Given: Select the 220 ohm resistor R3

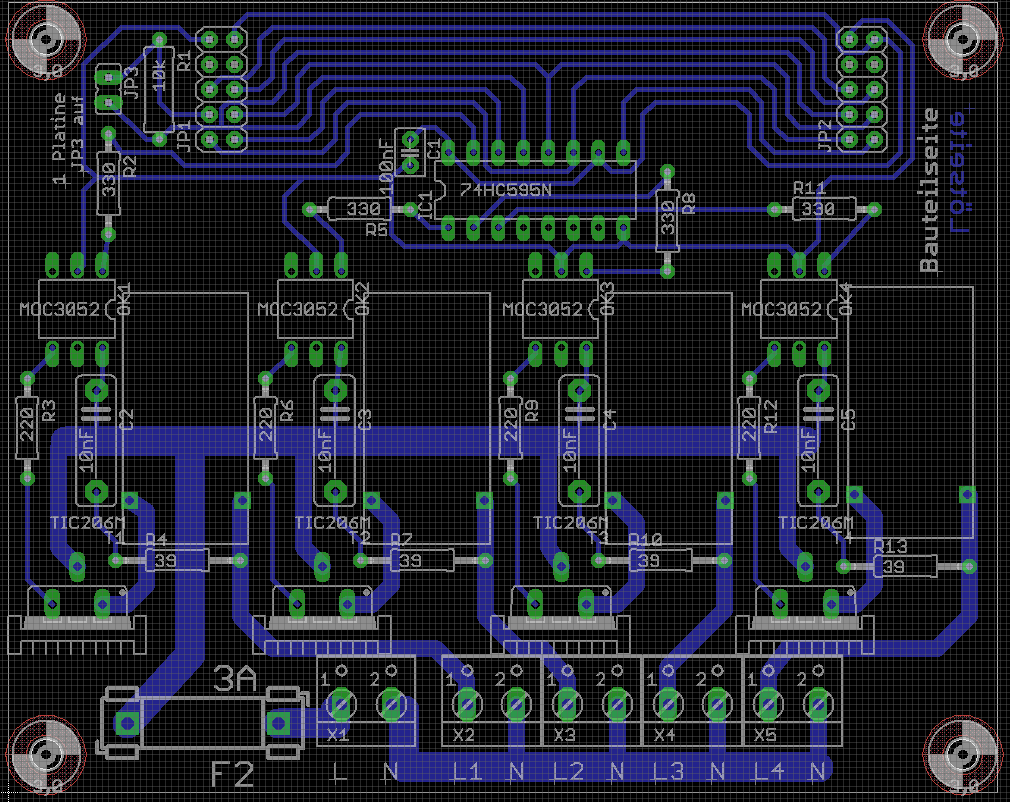Looking at the screenshot, I should pos(26,427).
